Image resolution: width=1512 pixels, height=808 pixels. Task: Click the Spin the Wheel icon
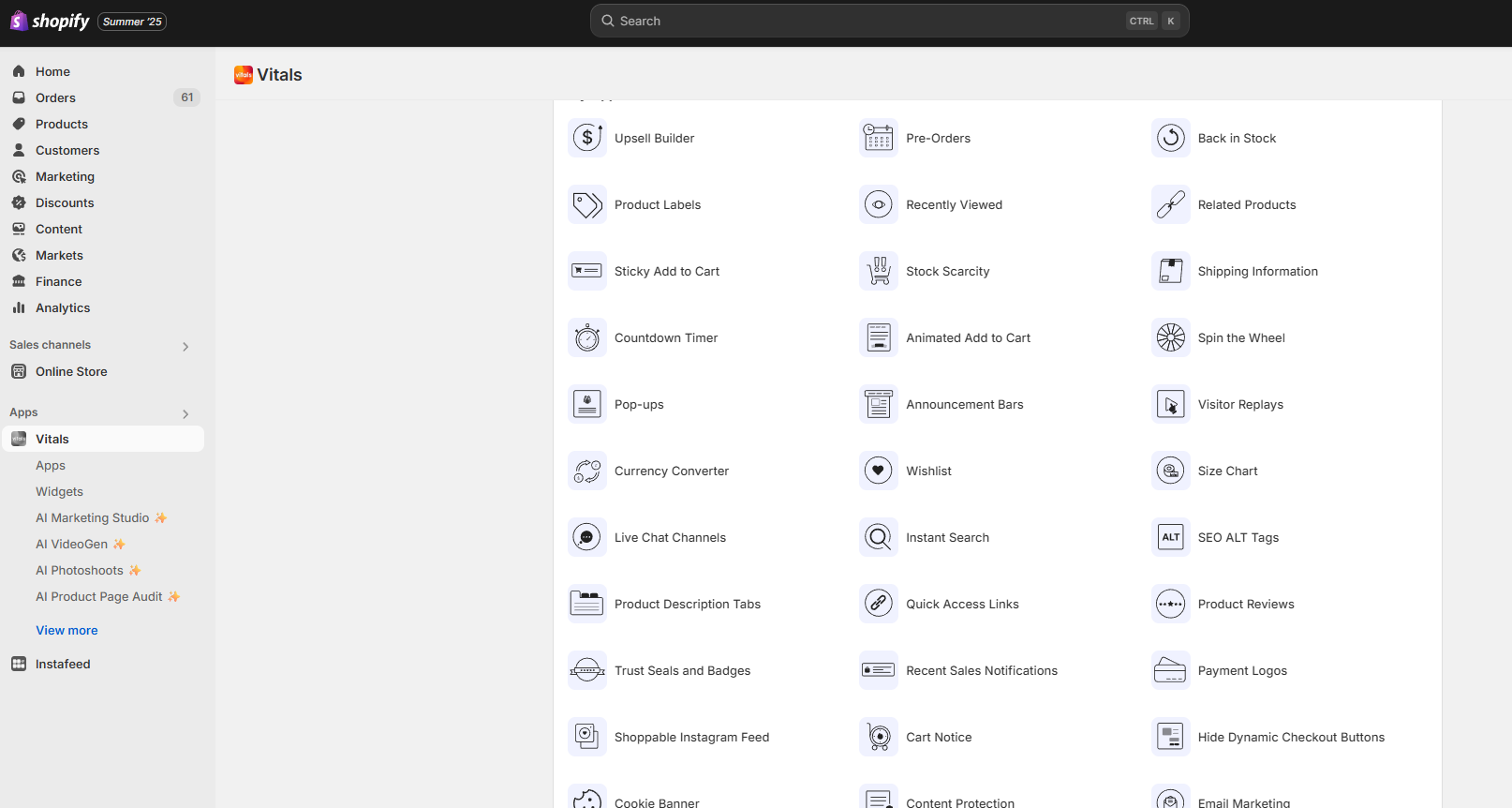[x=1171, y=337]
